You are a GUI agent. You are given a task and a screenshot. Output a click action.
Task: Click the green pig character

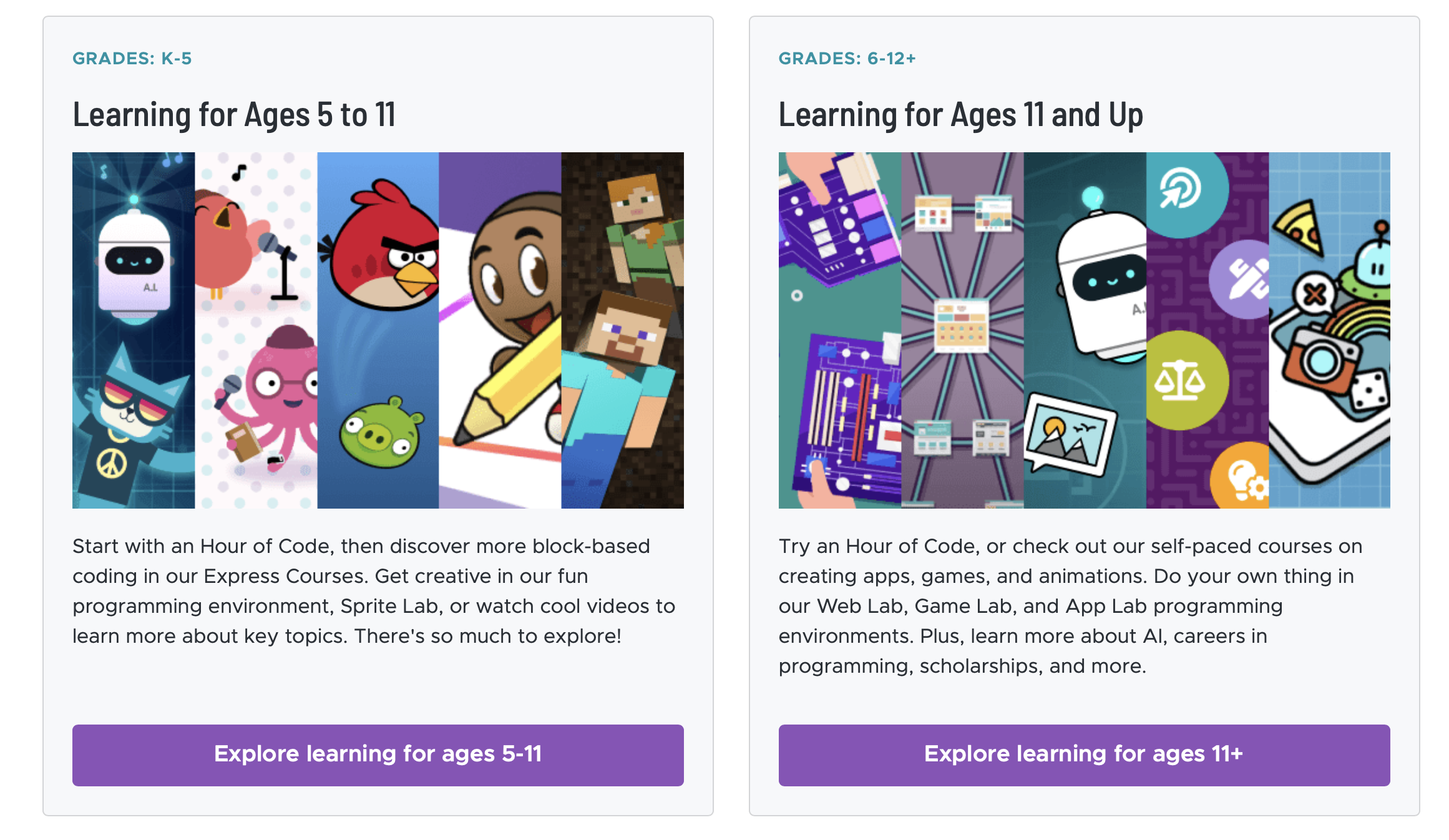(381, 432)
